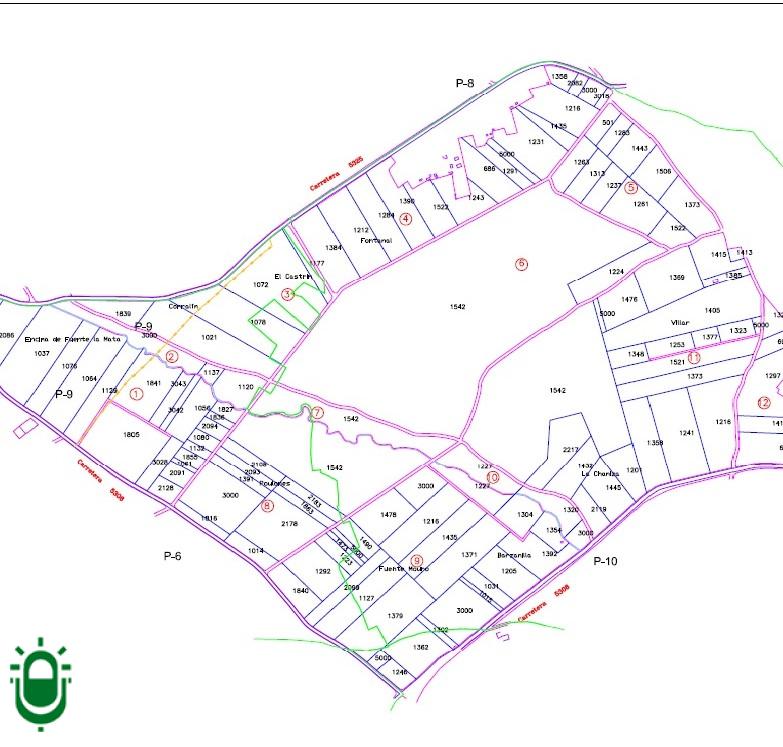Viewport: 783px width, 747px height.
Task: Click the circled number 10 marker
Action: pos(492,477)
